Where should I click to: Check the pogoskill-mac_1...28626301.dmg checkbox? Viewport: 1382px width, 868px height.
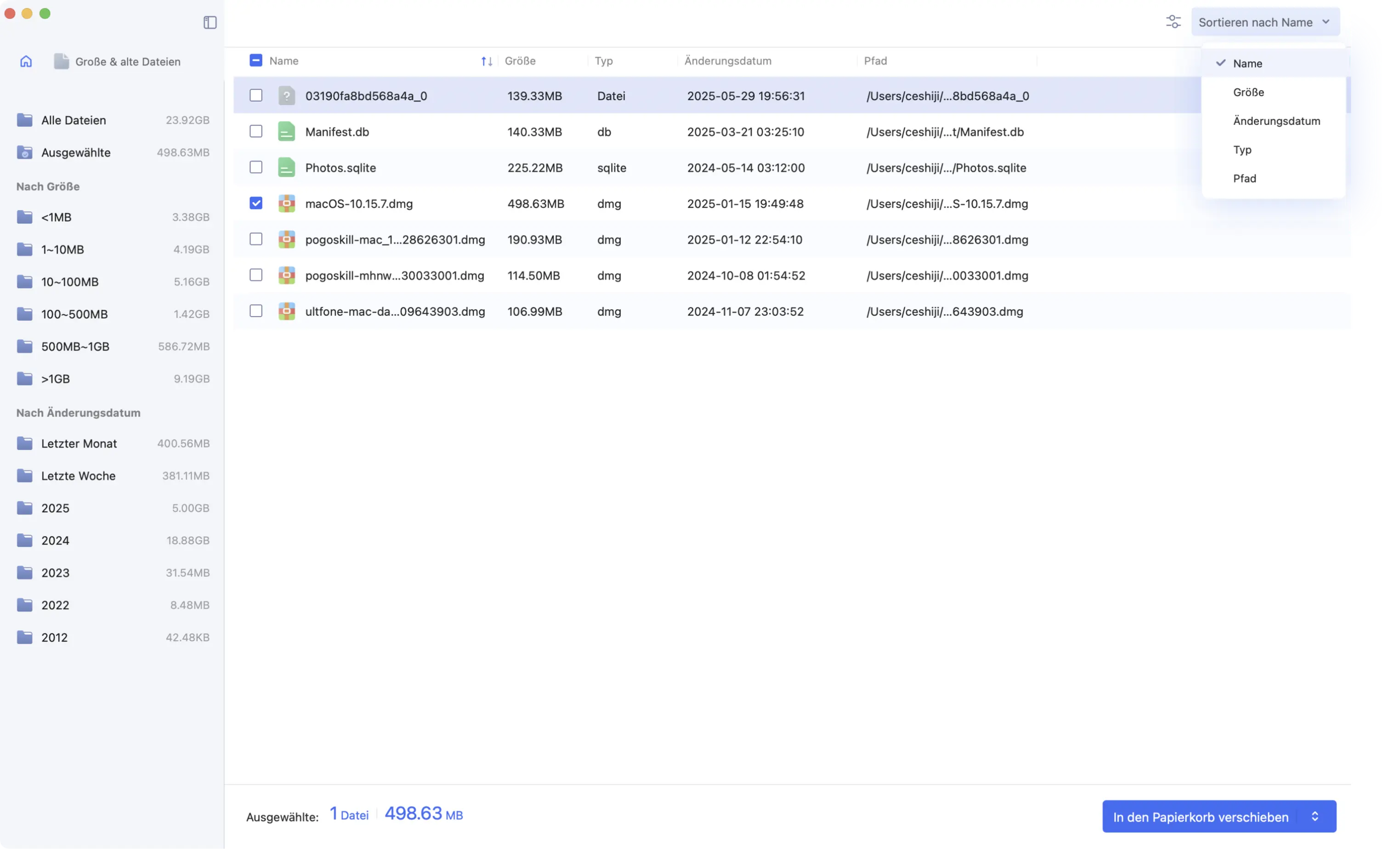click(x=256, y=239)
